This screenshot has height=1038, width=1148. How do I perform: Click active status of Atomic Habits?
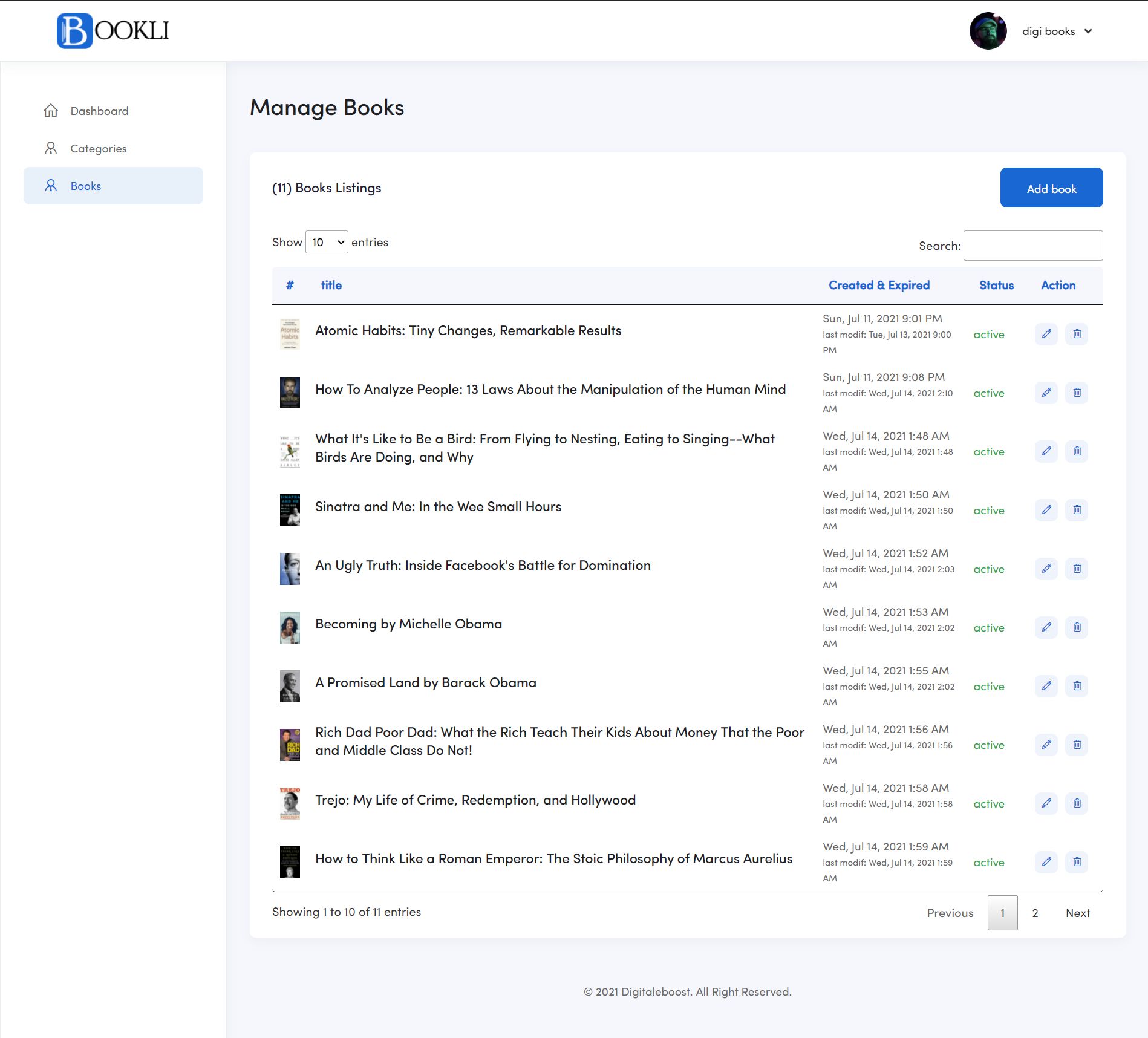pyautogui.click(x=989, y=334)
